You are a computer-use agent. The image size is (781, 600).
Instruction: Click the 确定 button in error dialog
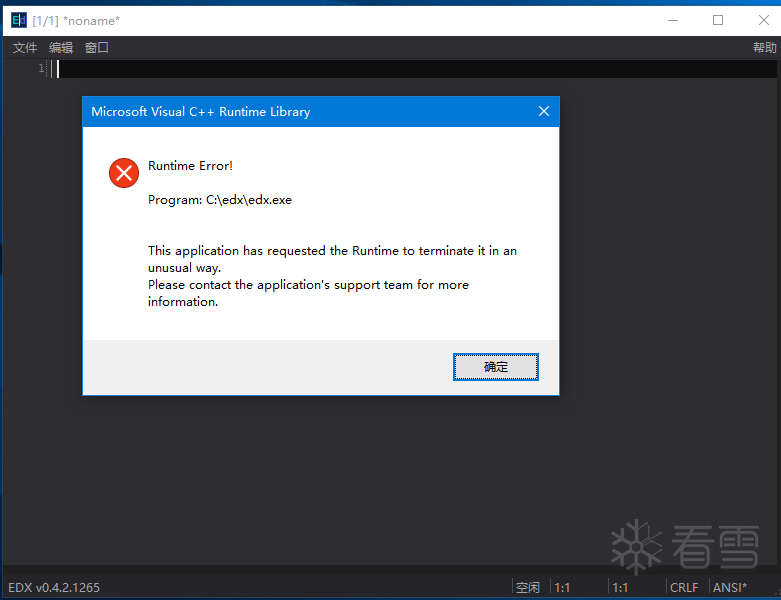tap(496, 367)
